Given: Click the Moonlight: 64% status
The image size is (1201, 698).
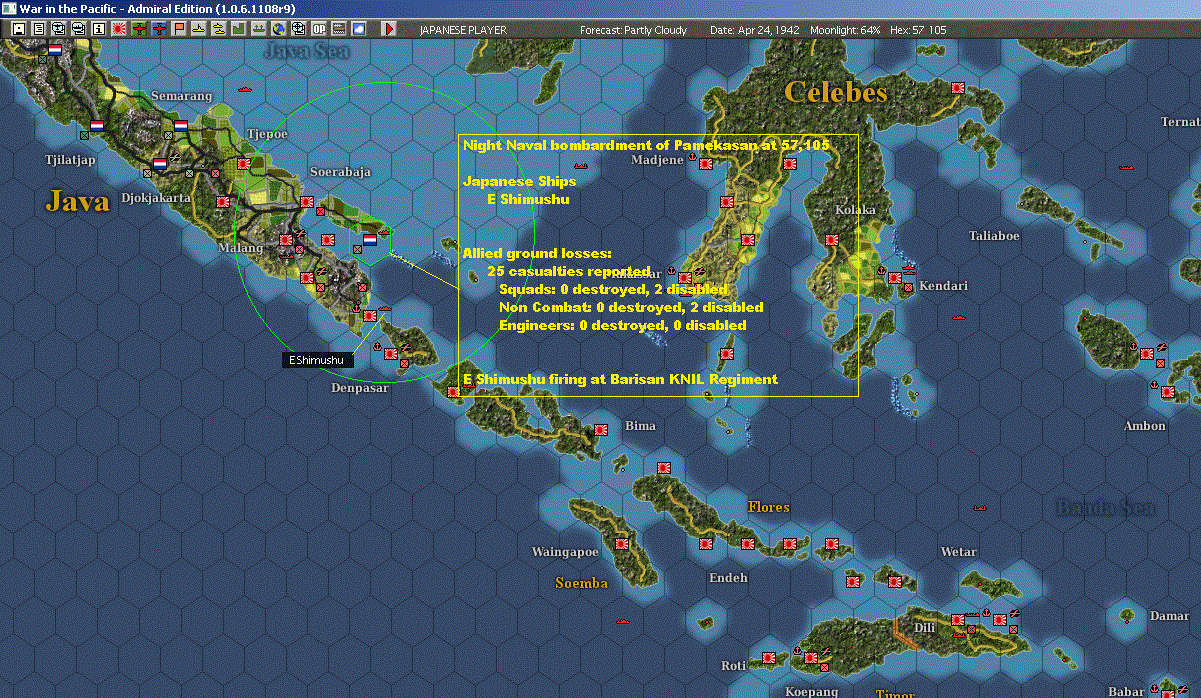Looking at the screenshot, I should (845, 30).
